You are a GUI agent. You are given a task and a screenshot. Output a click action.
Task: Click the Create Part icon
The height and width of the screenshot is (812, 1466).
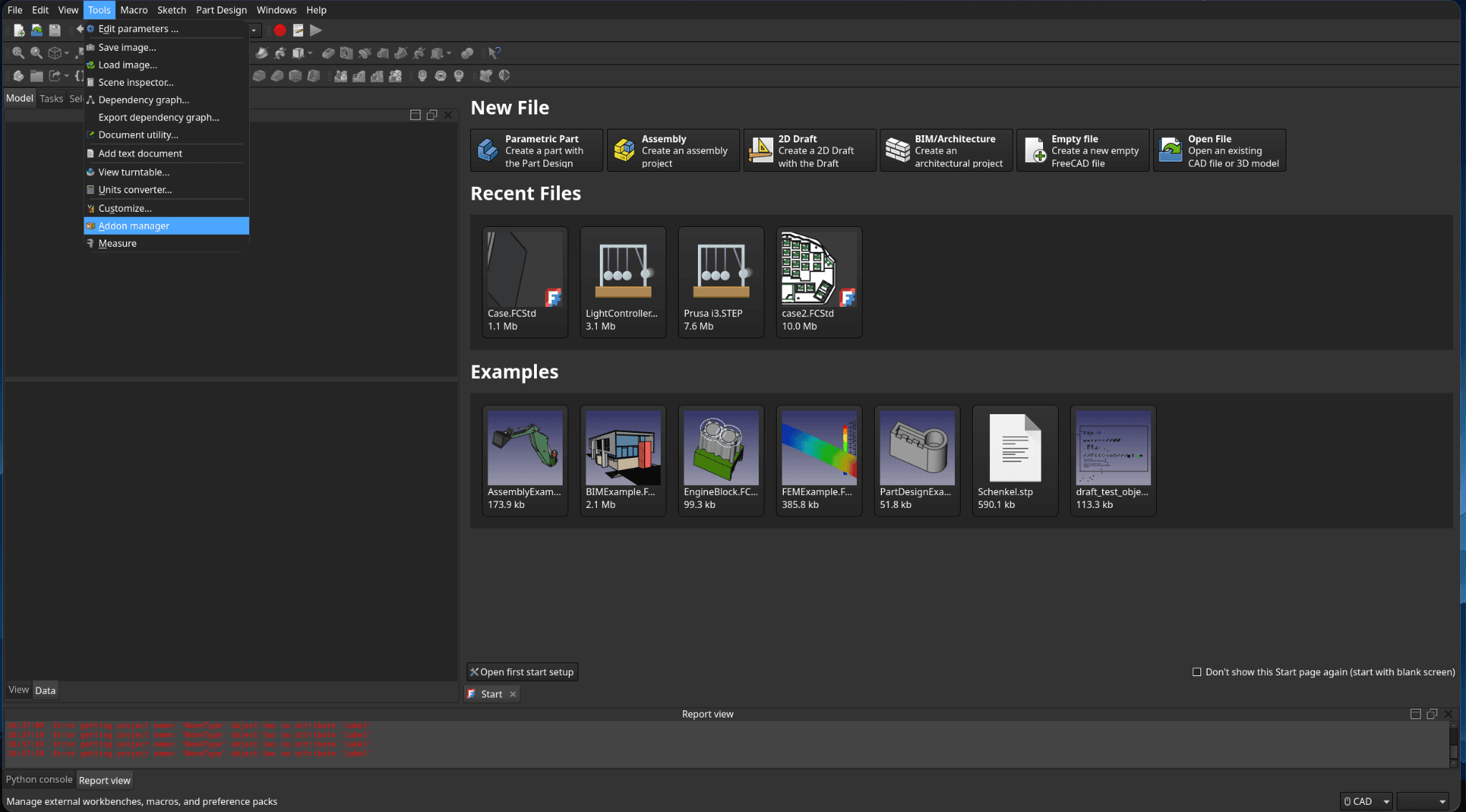19,76
